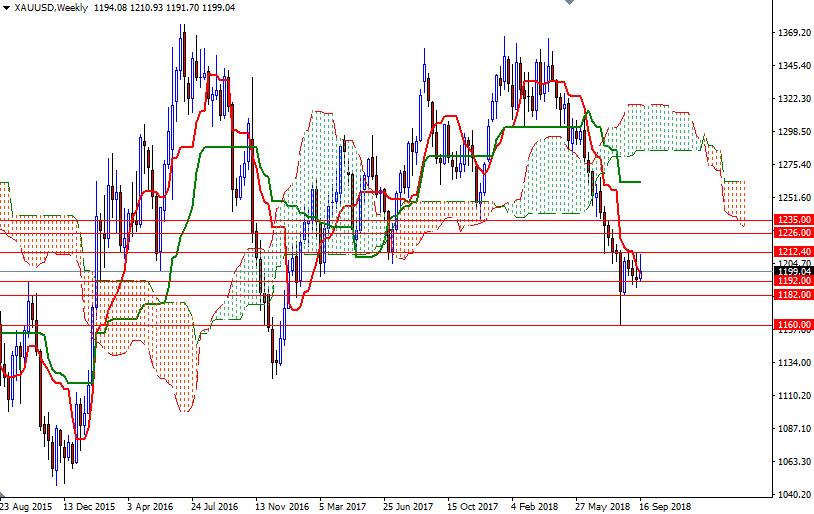Click the 5 Mar 2017 date label
The image size is (814, 514).
pos(343,507)
